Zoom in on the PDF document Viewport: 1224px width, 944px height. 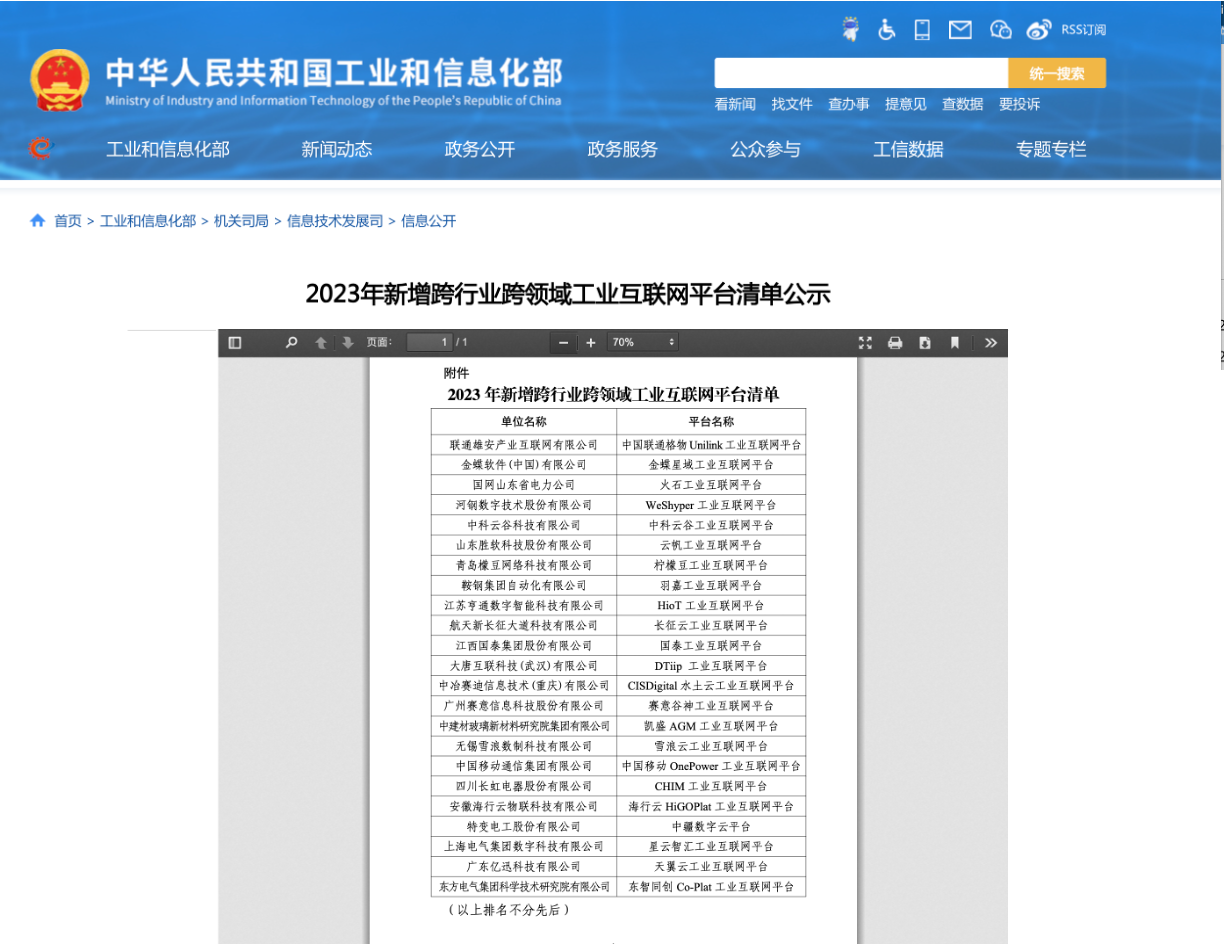[x=591, y=342]
